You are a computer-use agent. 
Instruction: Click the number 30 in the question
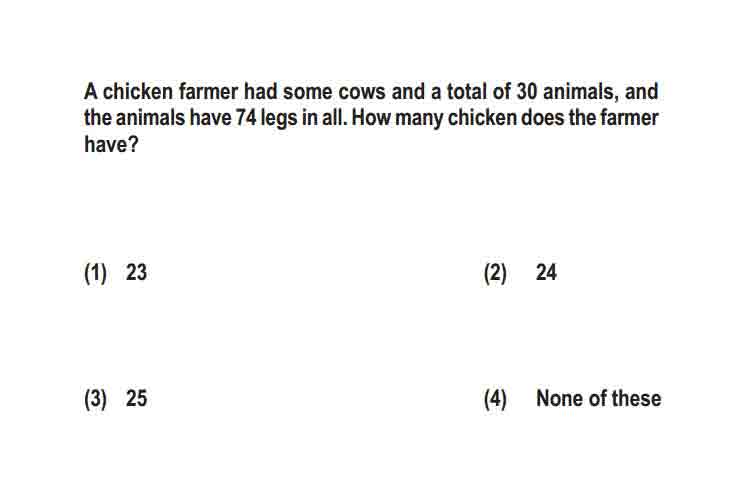[x=527, y=91]
